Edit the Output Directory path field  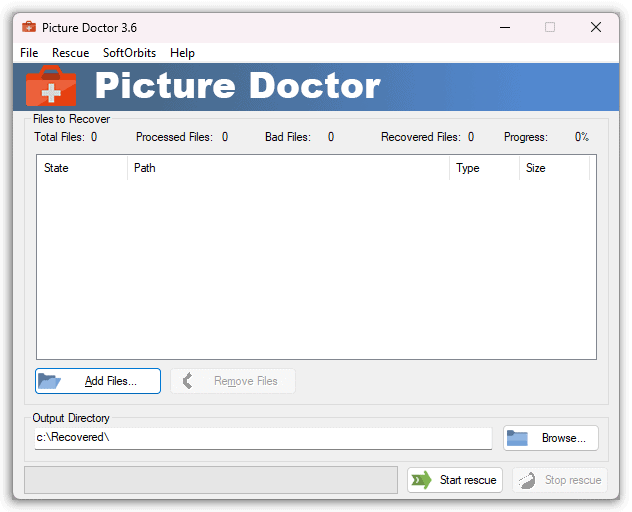tap(263, 438)
